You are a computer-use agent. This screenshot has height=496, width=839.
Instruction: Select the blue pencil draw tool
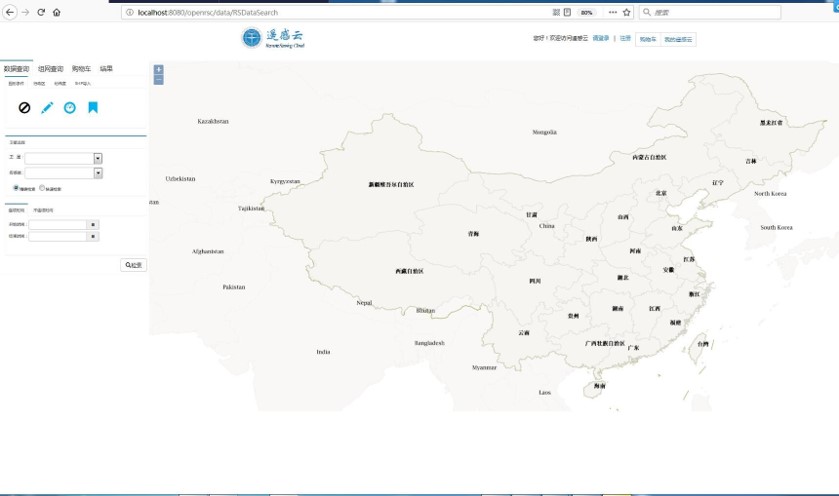point(47,108)
